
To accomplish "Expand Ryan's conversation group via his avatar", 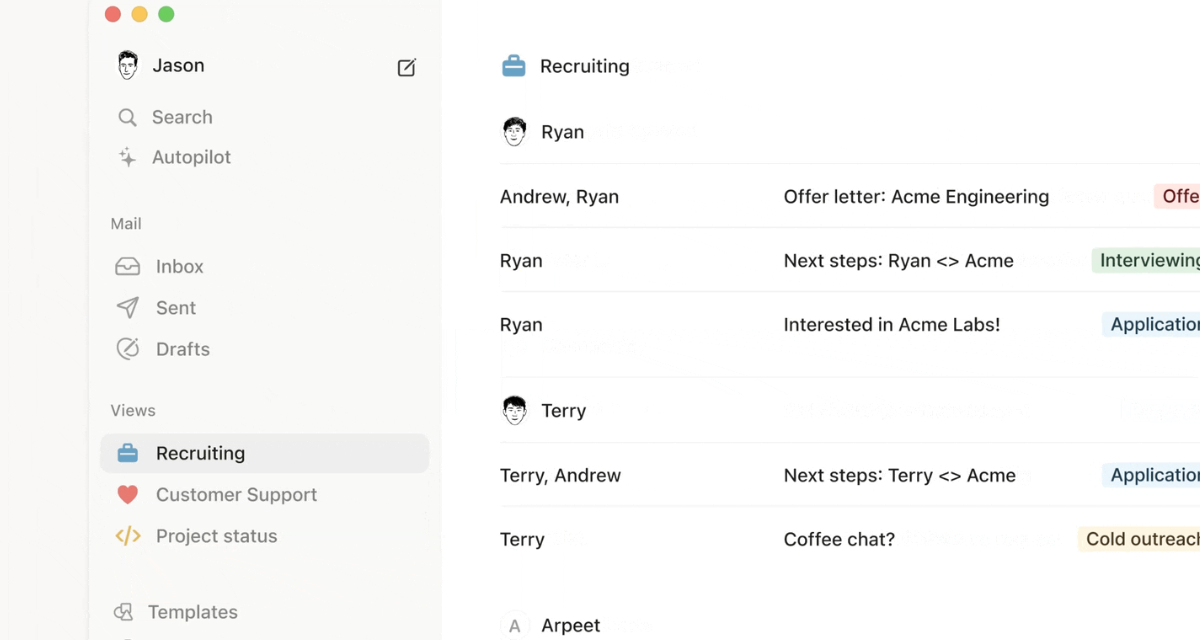I will tap(514, 130).
